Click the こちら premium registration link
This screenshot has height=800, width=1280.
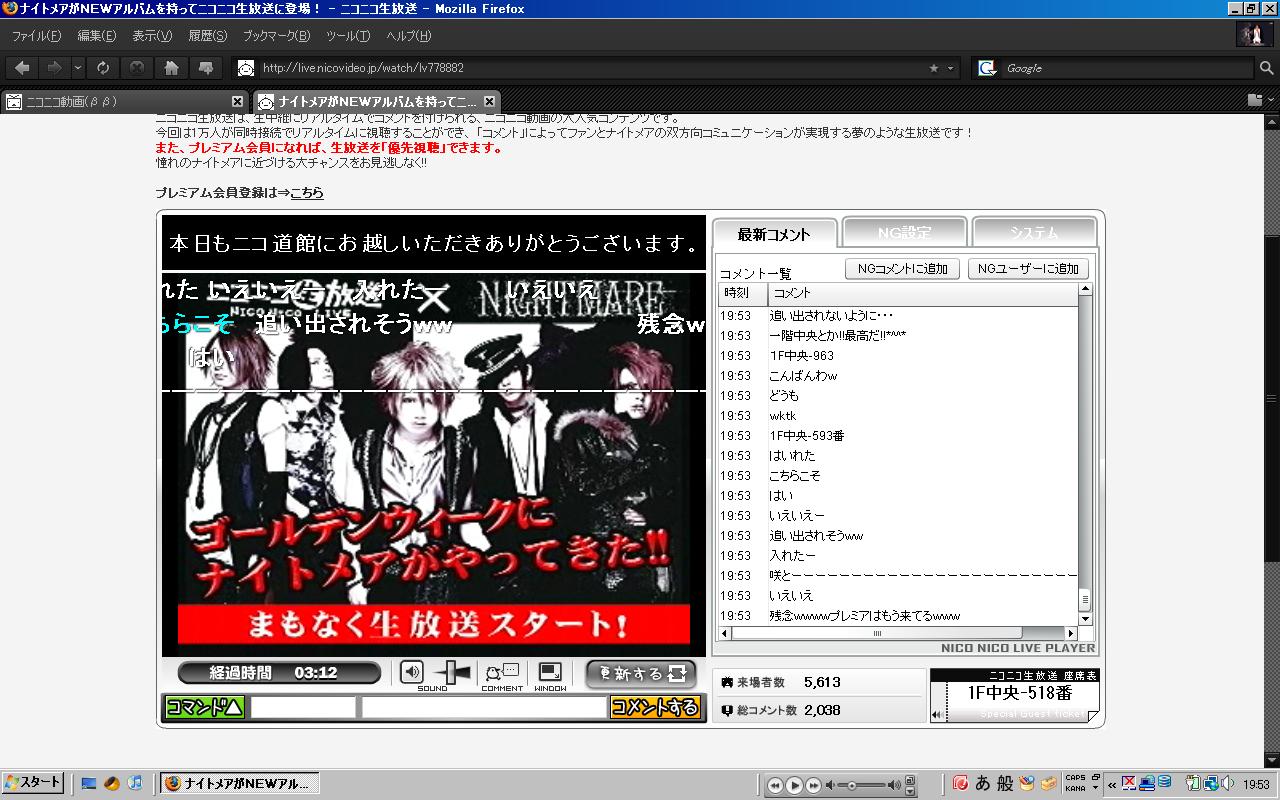tap(307, 193)
